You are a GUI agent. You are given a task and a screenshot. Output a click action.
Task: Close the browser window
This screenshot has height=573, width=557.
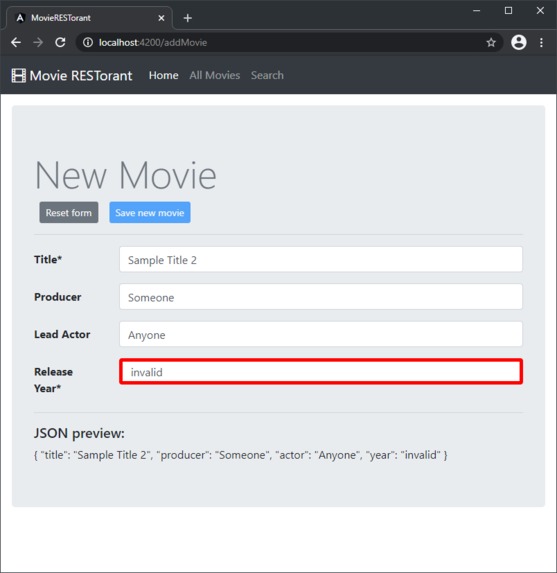coord(540,11)
